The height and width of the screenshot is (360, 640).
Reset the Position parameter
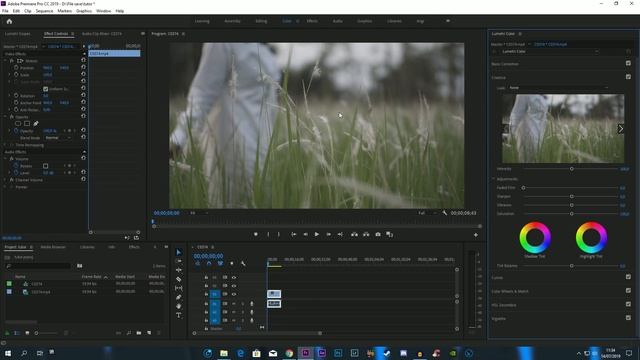pos(83,67)
